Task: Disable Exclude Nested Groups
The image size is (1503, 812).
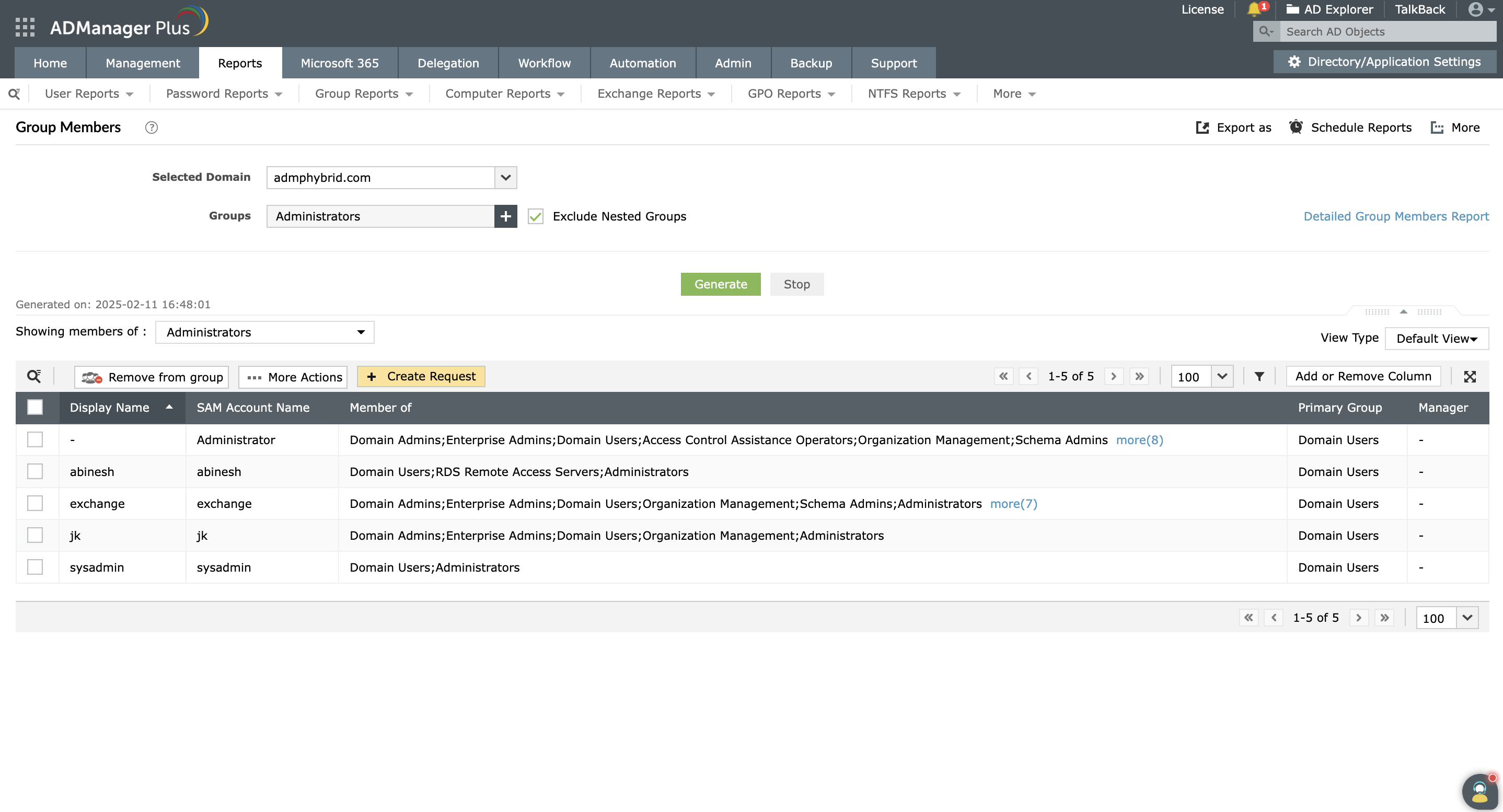Action: click(536, 216)
